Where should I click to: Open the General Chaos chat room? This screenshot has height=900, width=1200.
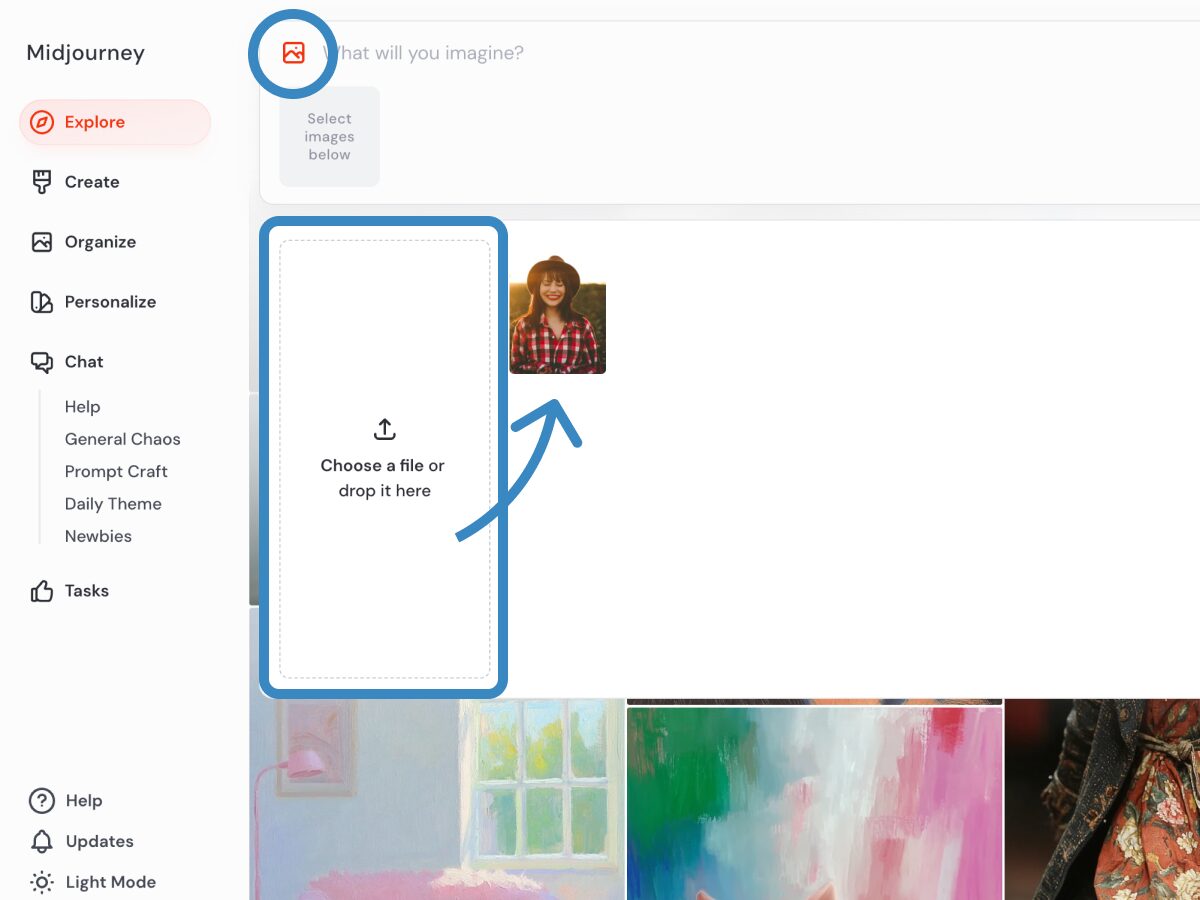pyautogui.click(x=122, y=439)
